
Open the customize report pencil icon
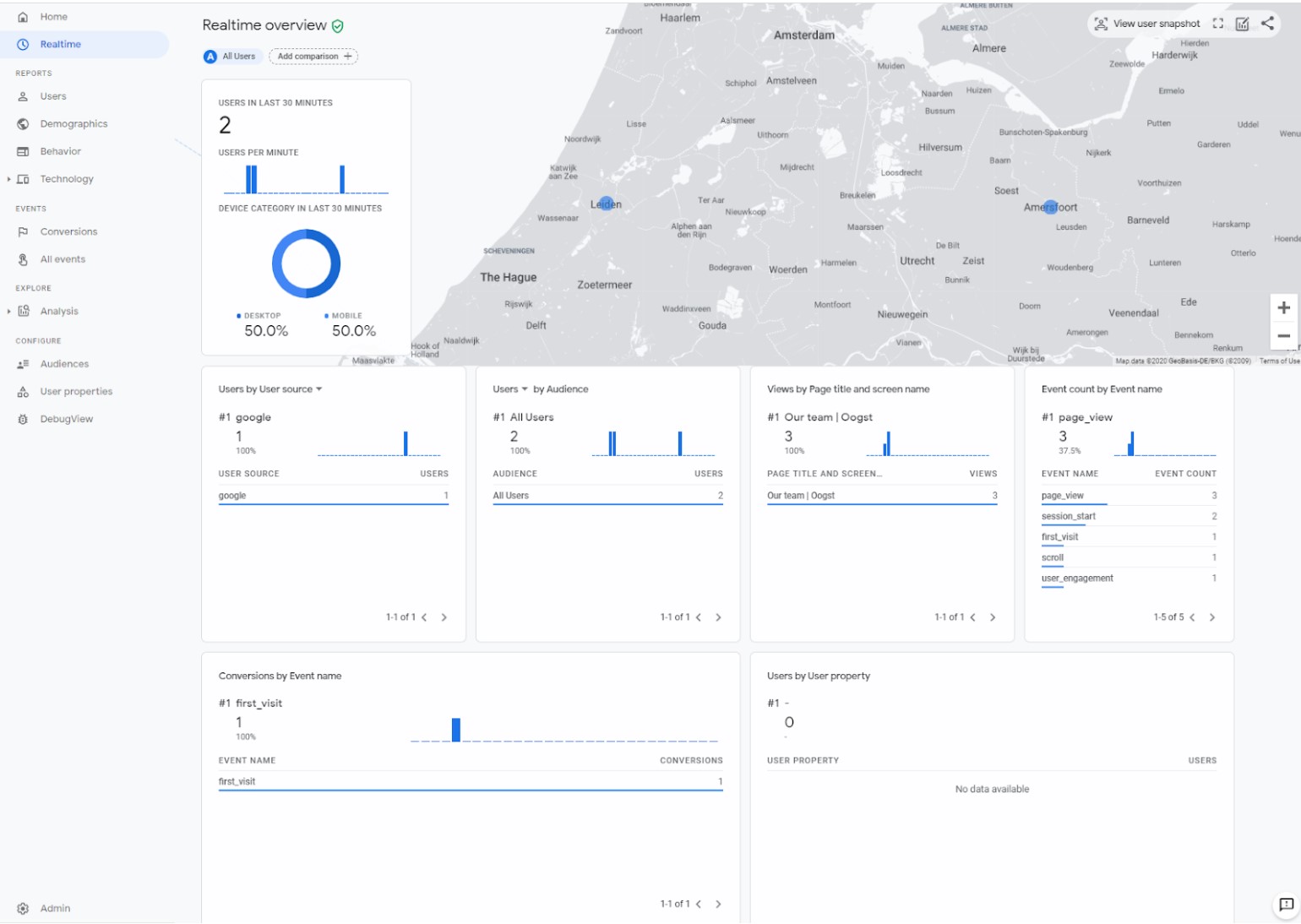click(1242, 24)
